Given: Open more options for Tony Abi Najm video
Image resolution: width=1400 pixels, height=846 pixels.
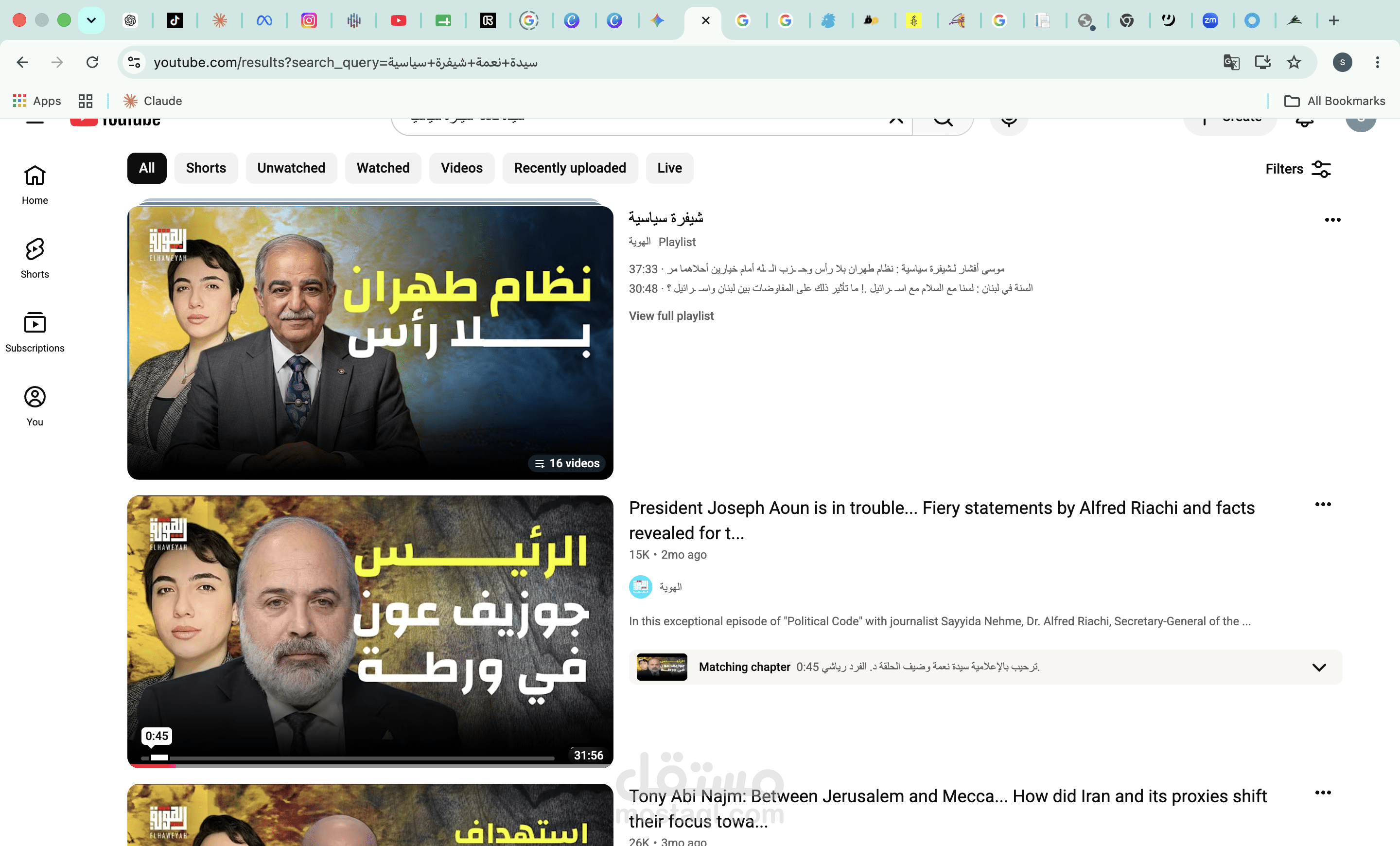Looking at the screenshot, I should click(1323, 793).
